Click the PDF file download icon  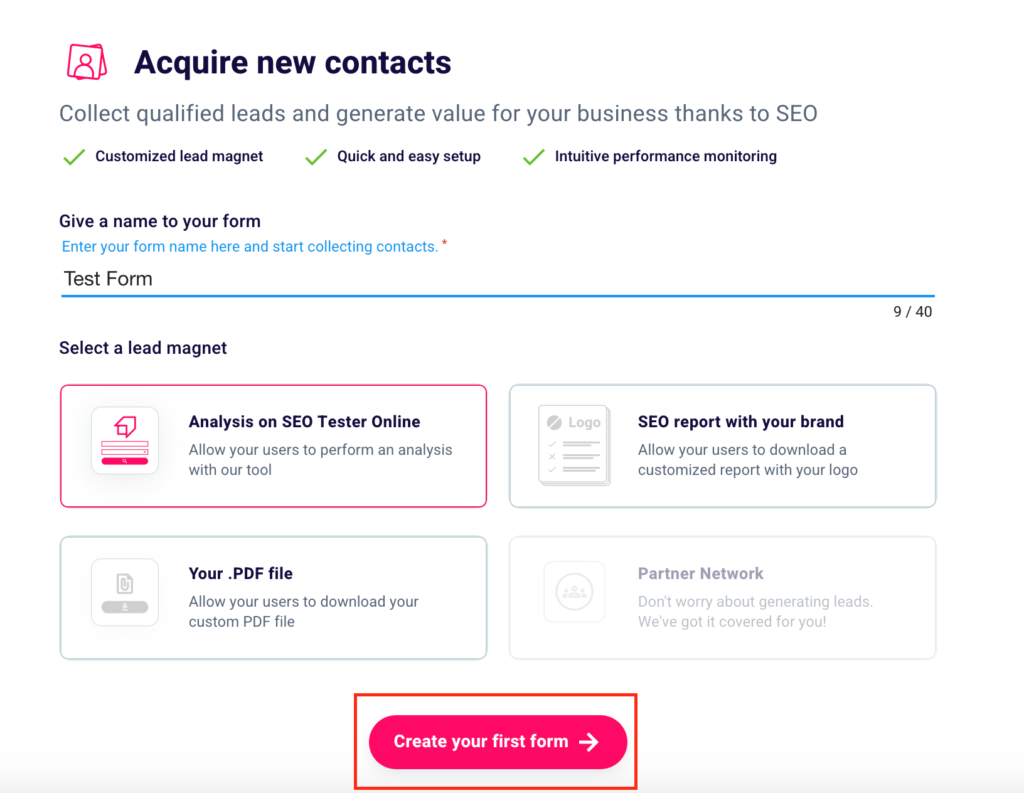click(125, 592)
